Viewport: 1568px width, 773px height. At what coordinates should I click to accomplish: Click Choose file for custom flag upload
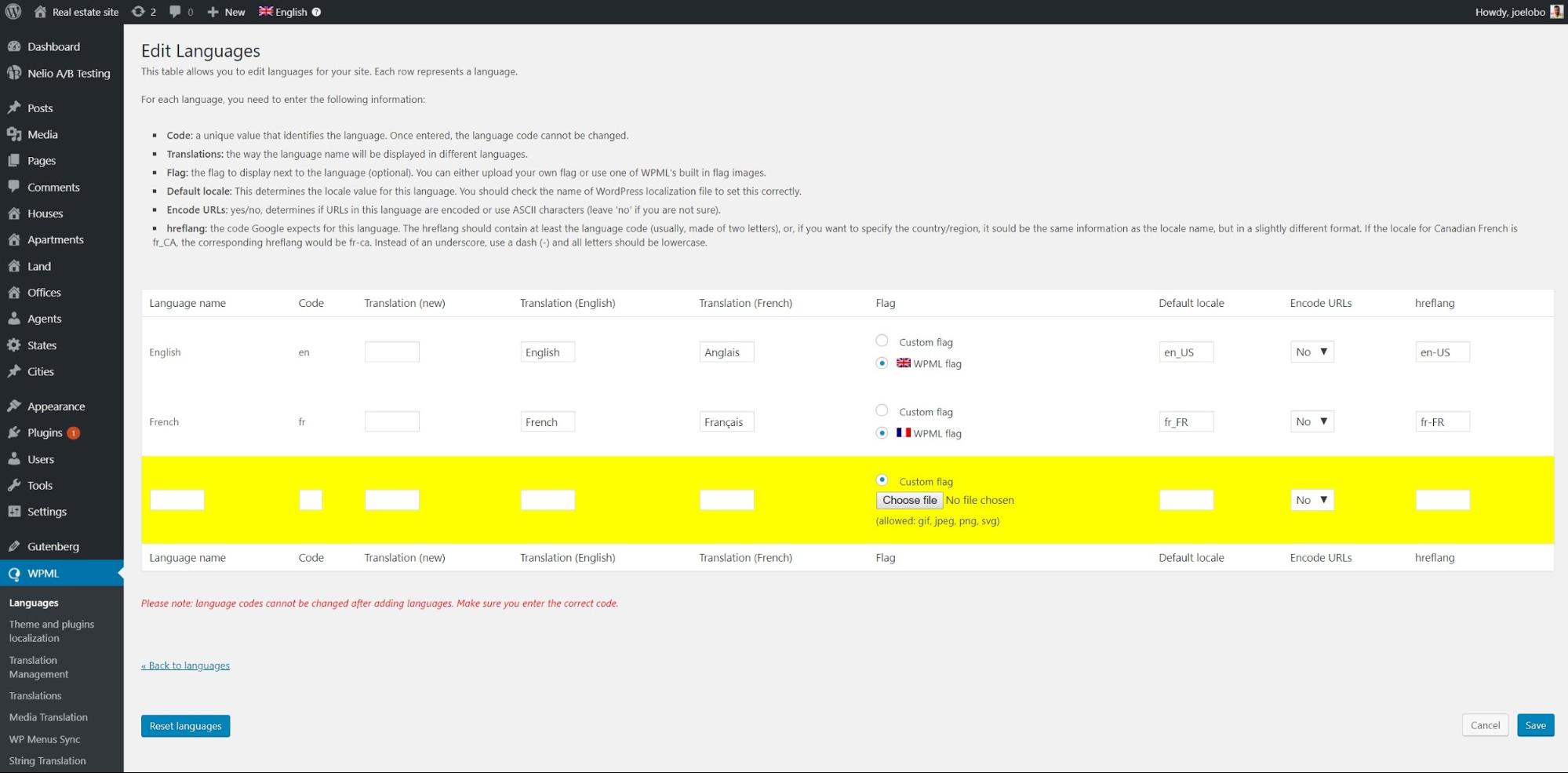point(909,500)
